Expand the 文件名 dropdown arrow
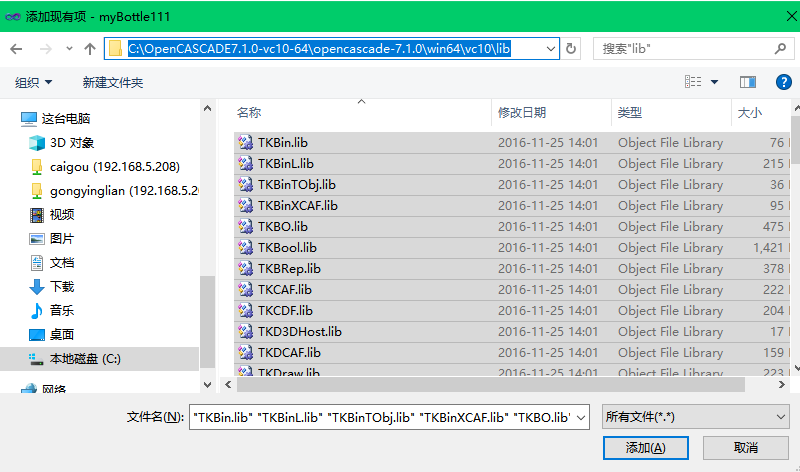This screenshot has height=472, width=800. [x=581, y=418]
